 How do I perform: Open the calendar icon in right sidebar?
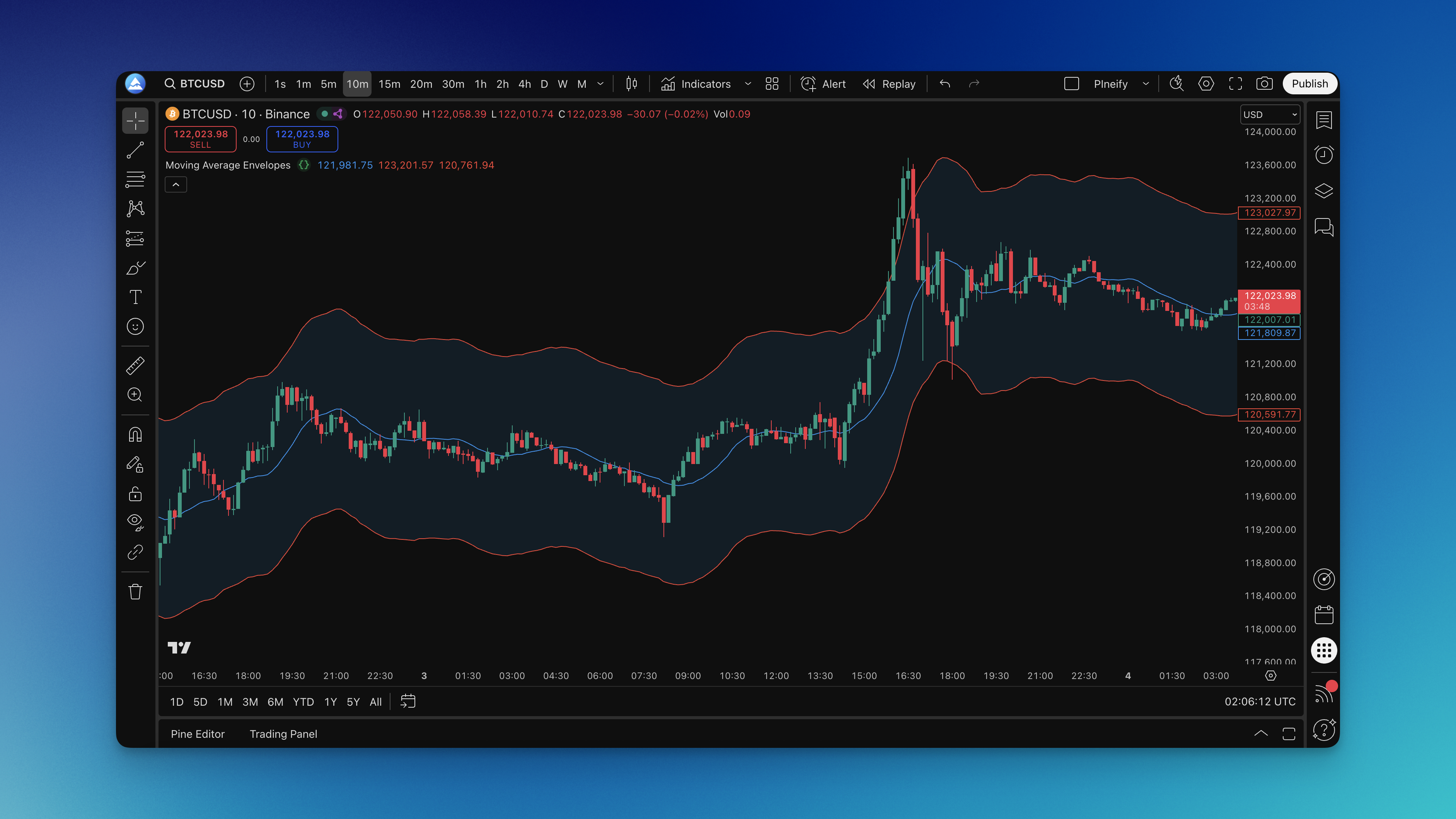(x=1324, y=614)
